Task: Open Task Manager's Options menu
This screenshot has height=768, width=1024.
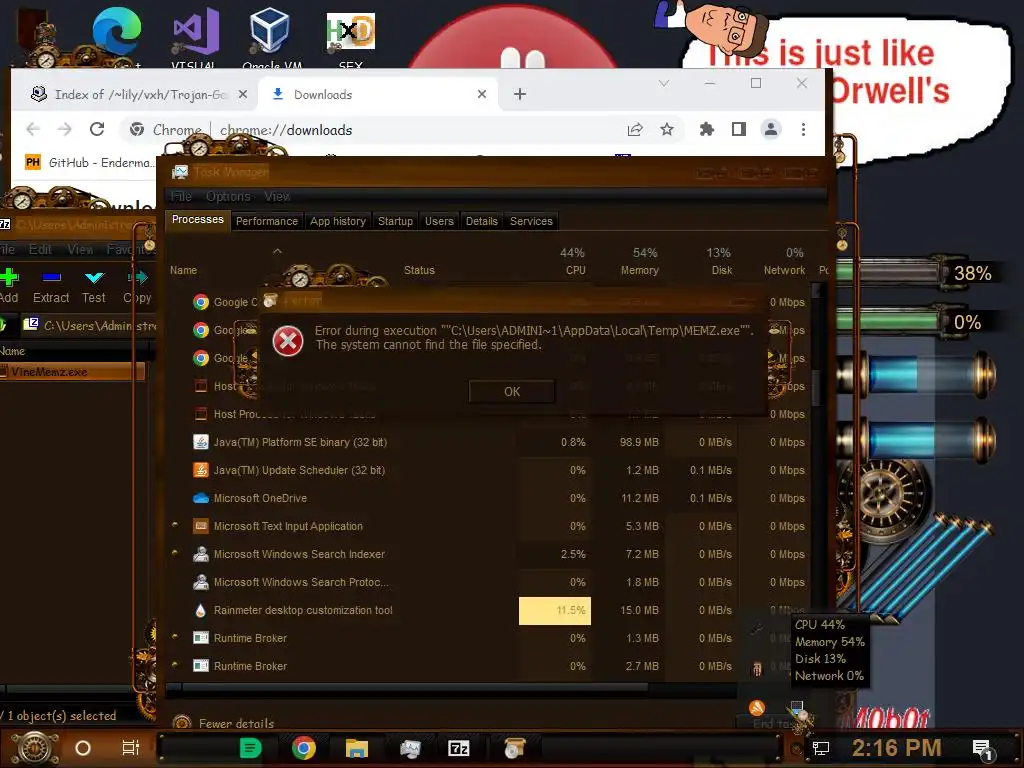Action: pos(228,197)
